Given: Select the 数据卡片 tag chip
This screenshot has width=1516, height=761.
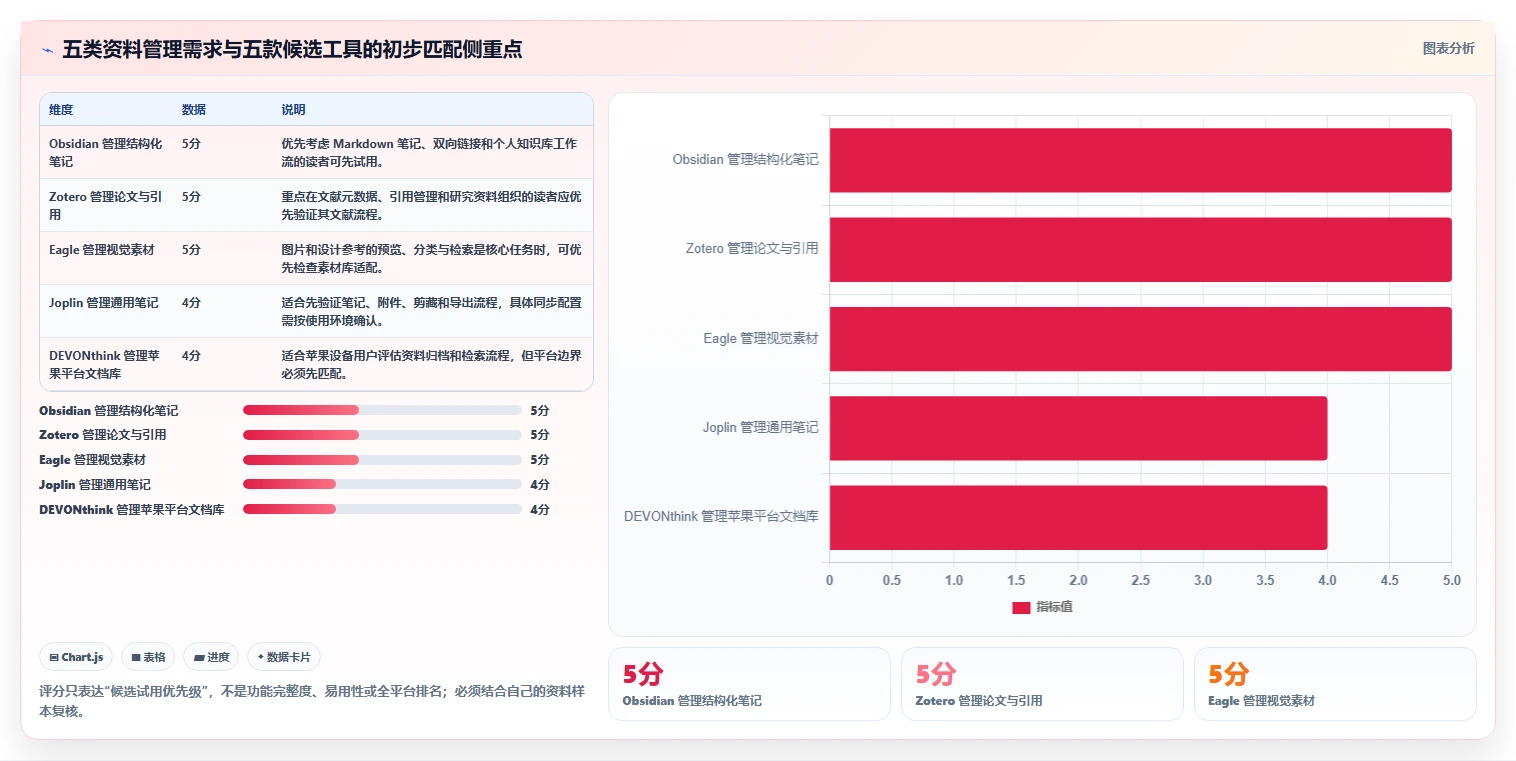Looking at the screenshot, I should pyautogui.click(x=284, y=657).
